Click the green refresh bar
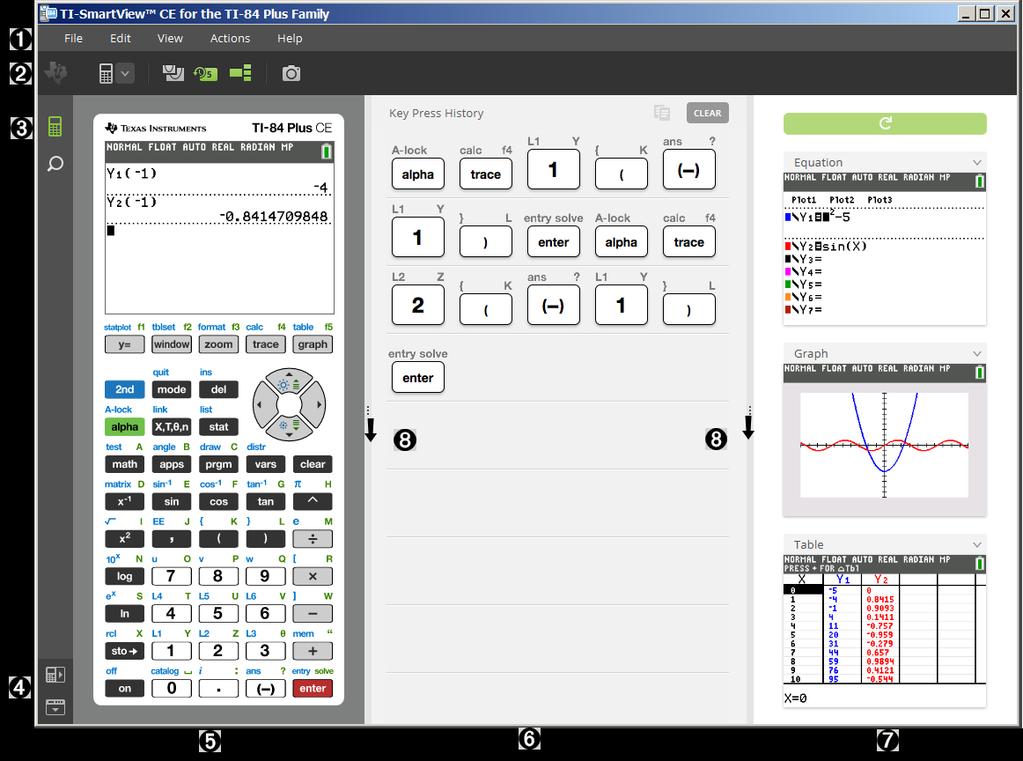Screen dimensions: 1023x761 tap(885, 123)
